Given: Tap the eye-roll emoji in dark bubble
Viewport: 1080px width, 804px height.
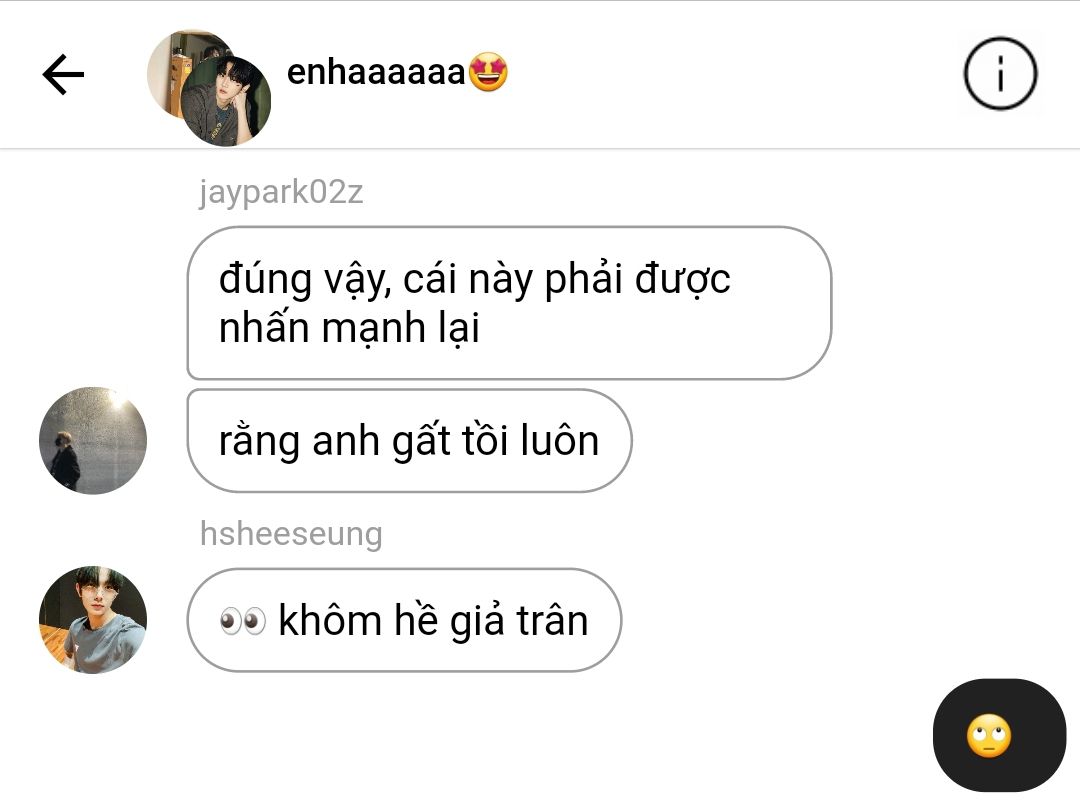Looking at the screenshot, I should (988, 736).
